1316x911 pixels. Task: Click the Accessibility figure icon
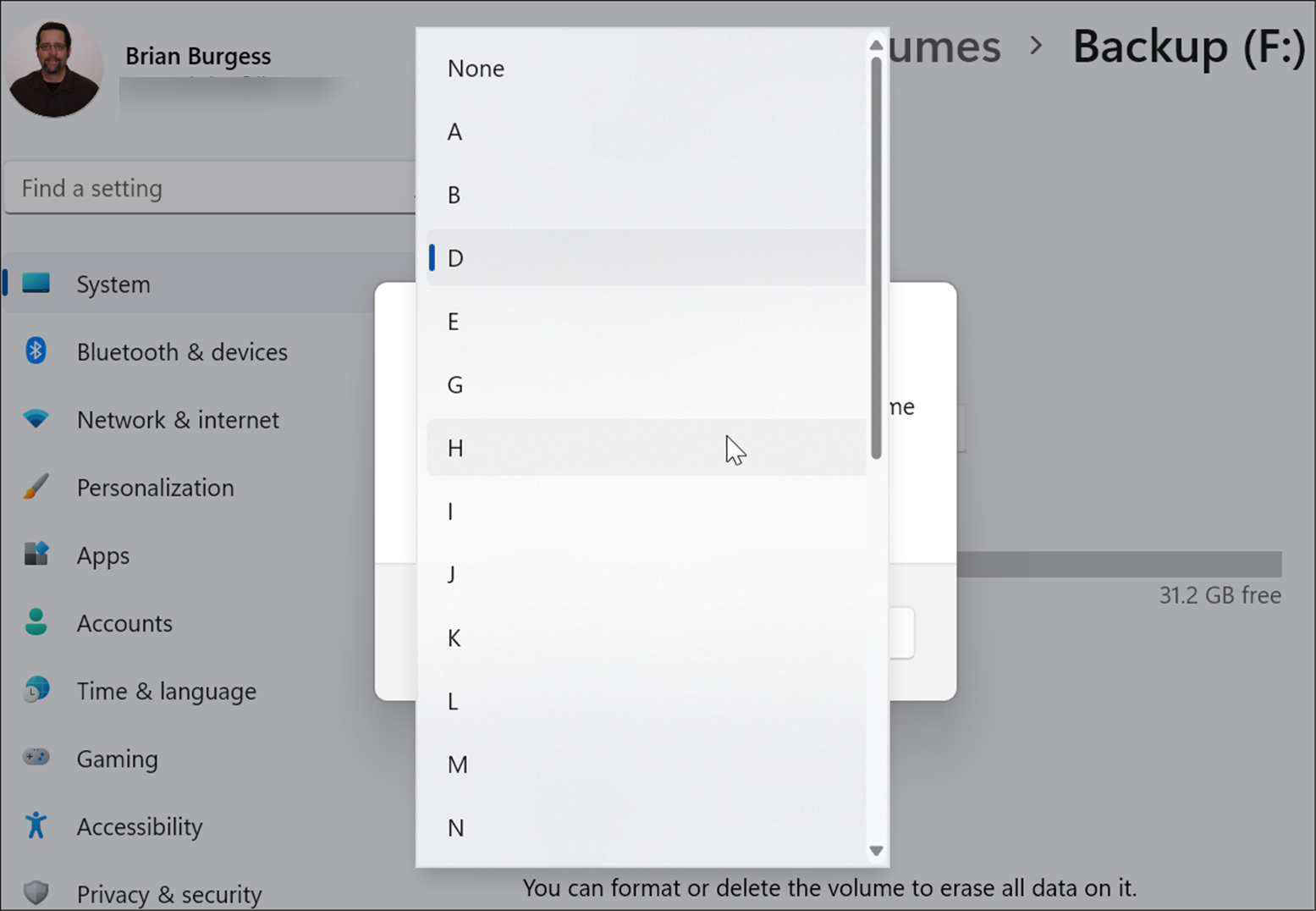(x=36, y=825)
